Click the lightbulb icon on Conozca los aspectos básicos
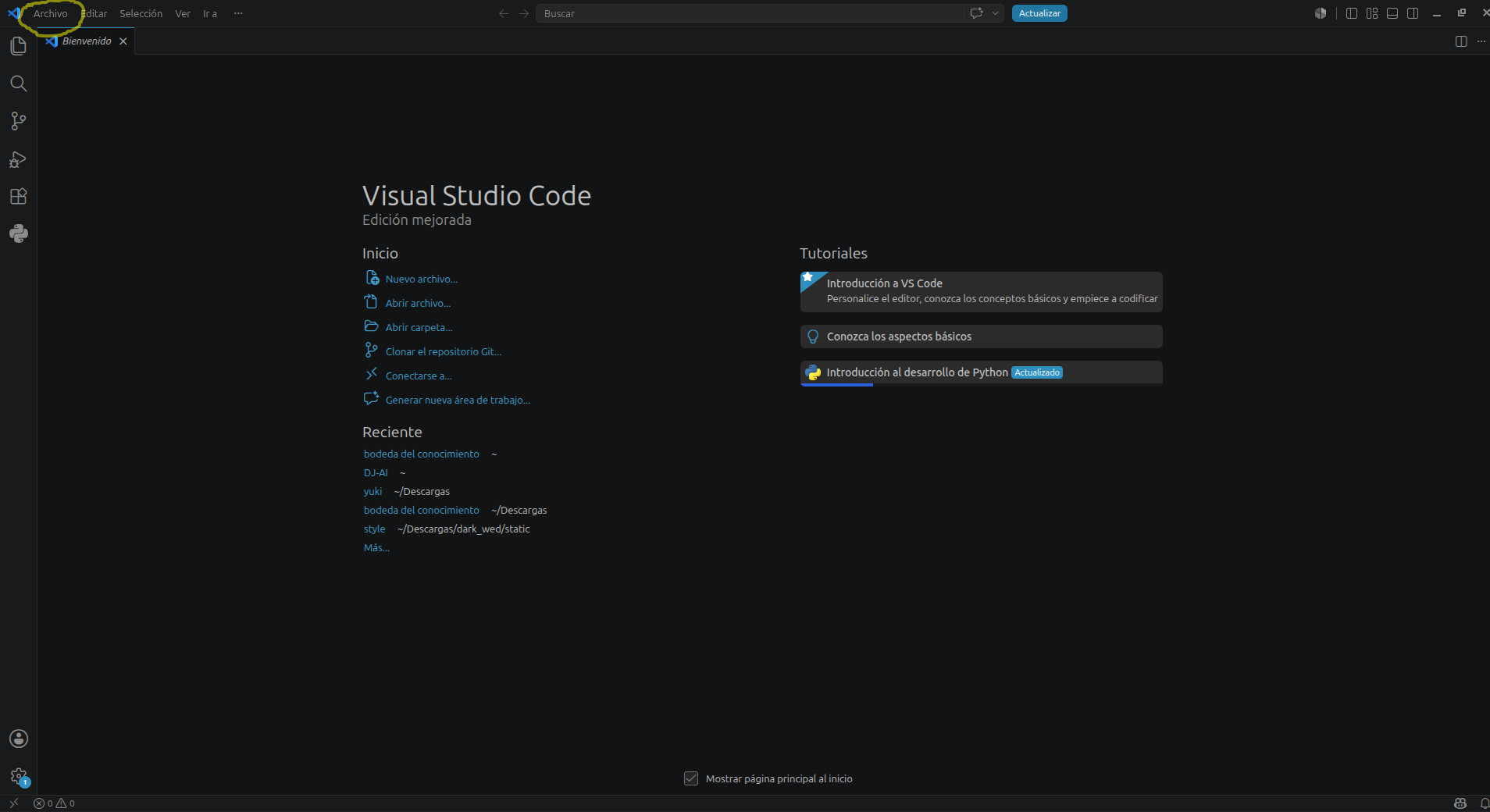The image size is (1490, 812). (x=813, y=337)
